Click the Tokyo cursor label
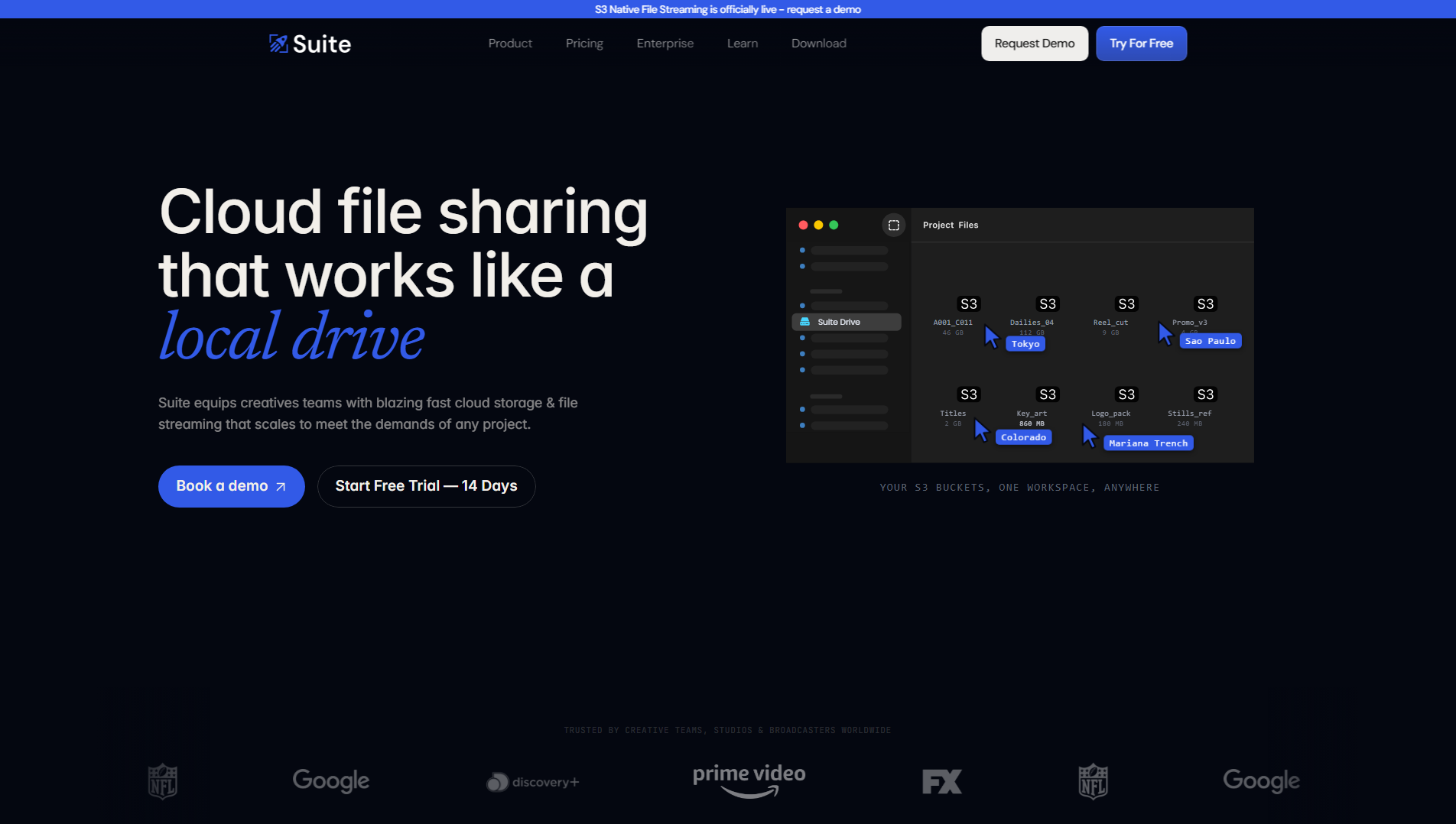This screenshot has height=824, width=1456. click(x=1025, y=344)
